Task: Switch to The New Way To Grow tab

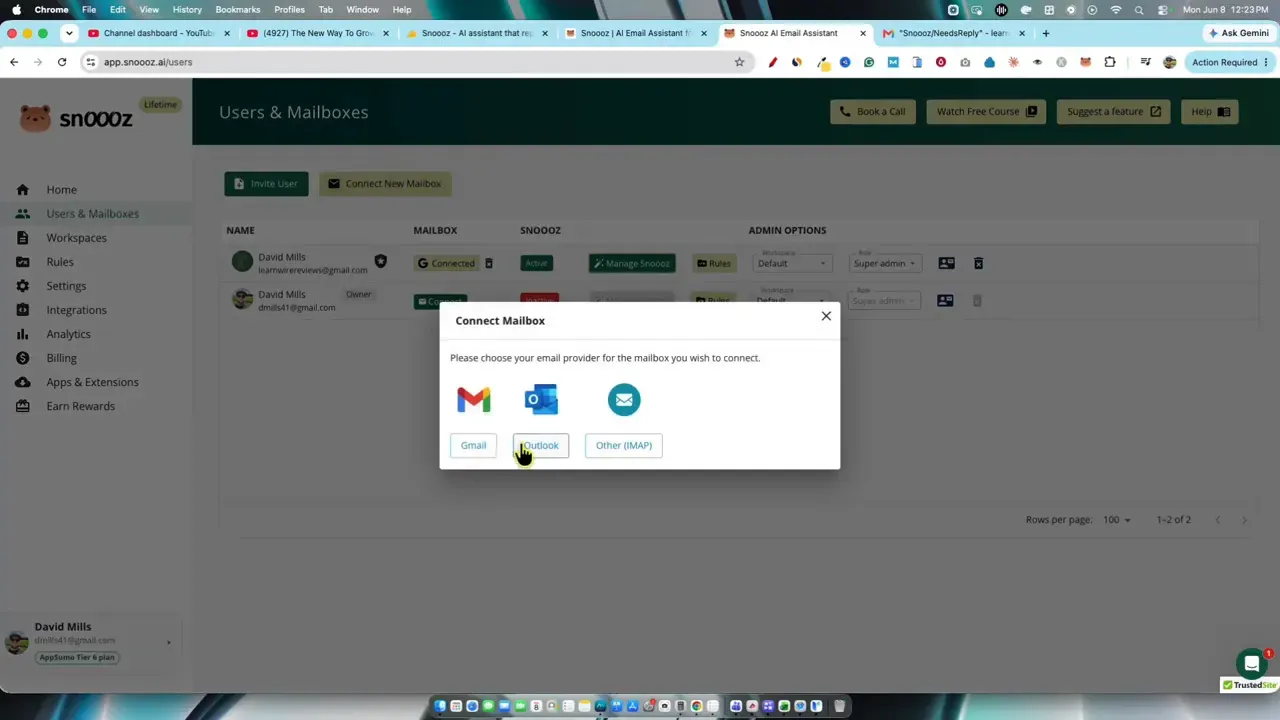Action: [318, 33]
